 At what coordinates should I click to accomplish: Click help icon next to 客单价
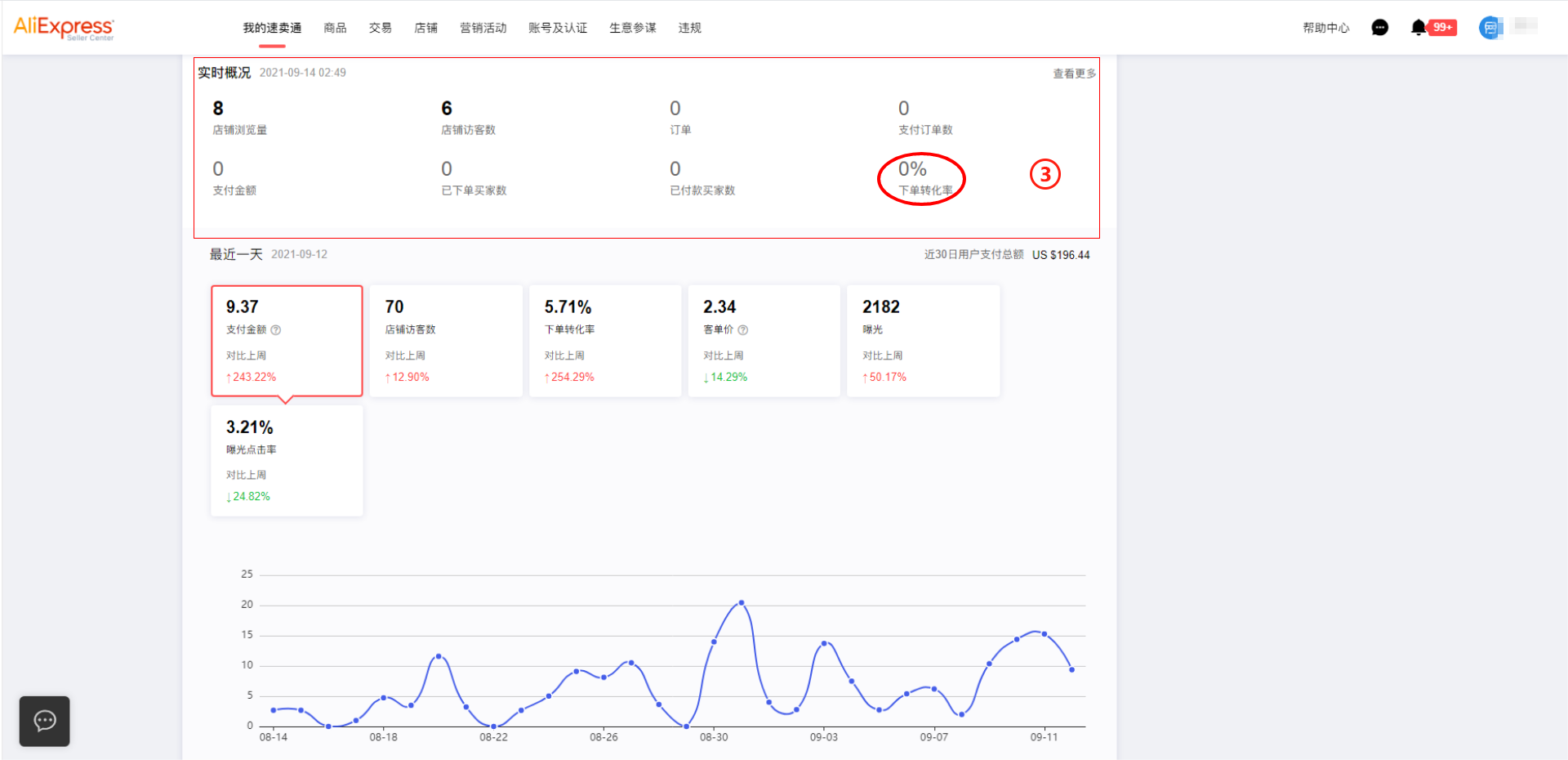coord(743,330)
